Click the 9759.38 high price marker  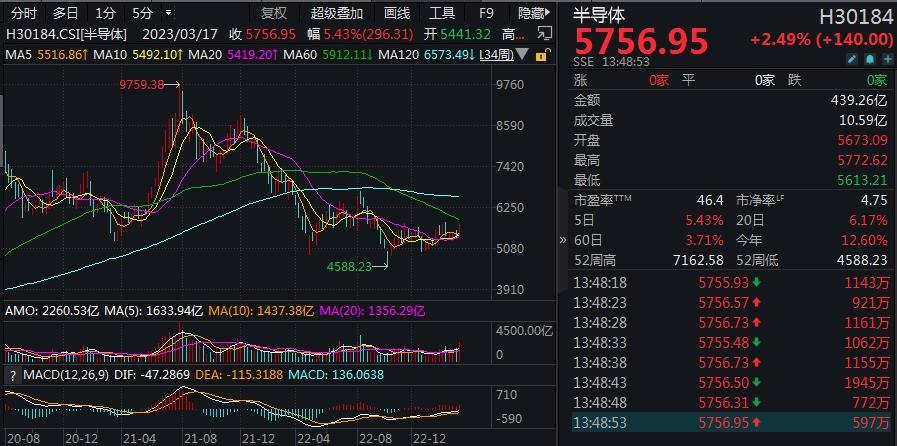(141, 85)
